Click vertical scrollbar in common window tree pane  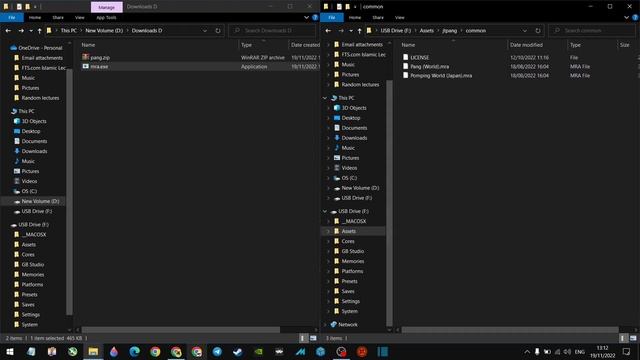pos(389,203)
